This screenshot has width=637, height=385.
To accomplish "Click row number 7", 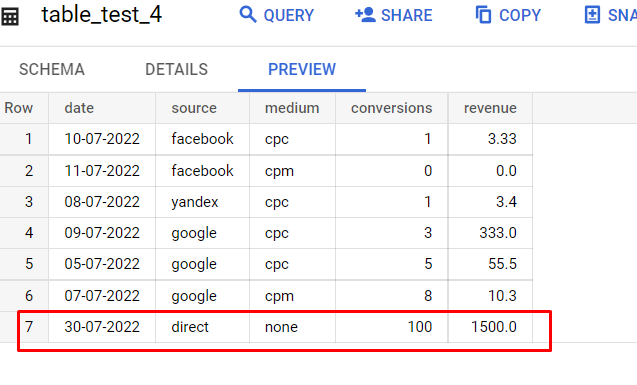I will click(29, 327).
